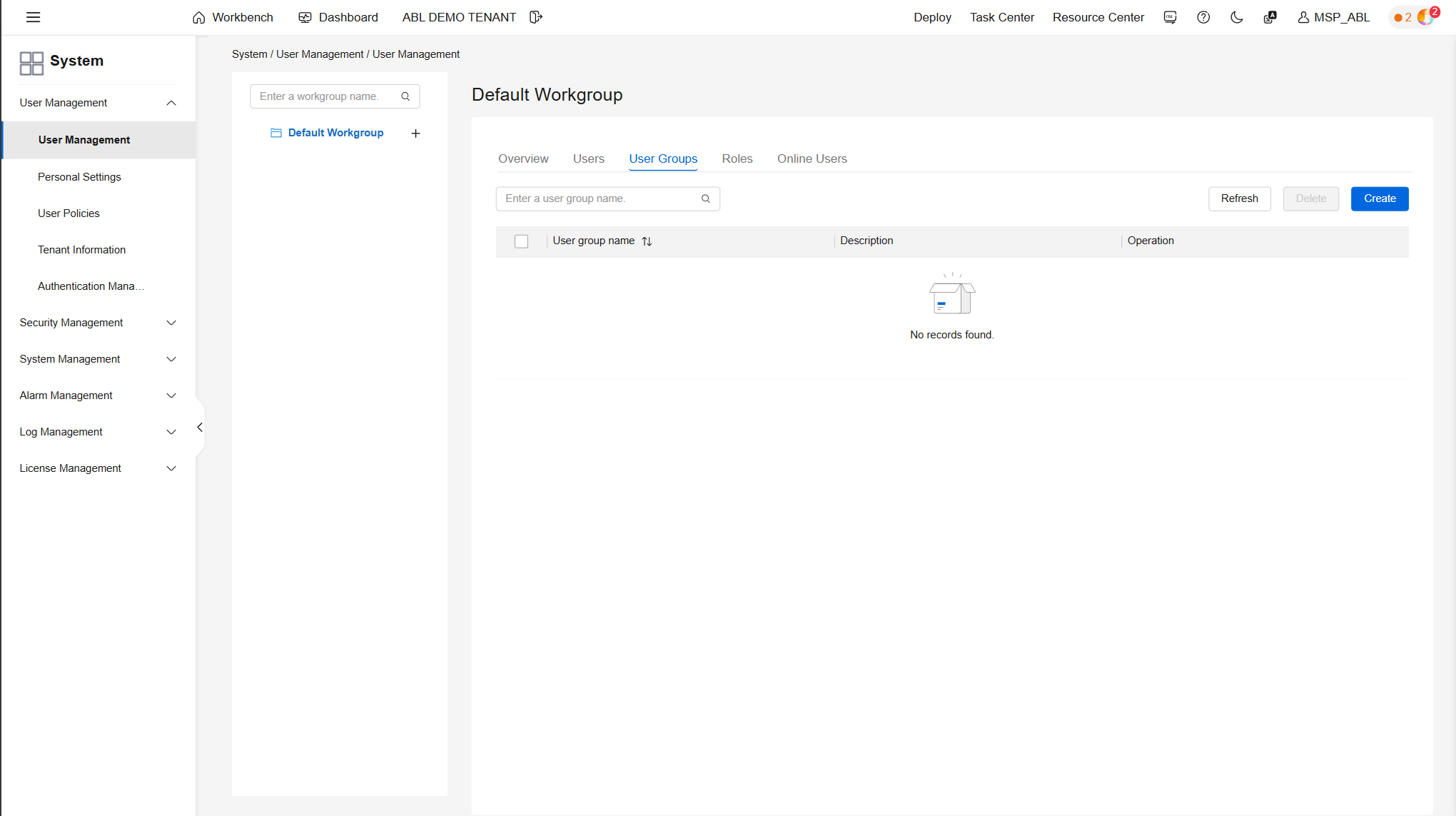Switch to the Roles tab
This screenshot has height=816, width=1456.
coord(737,158)
